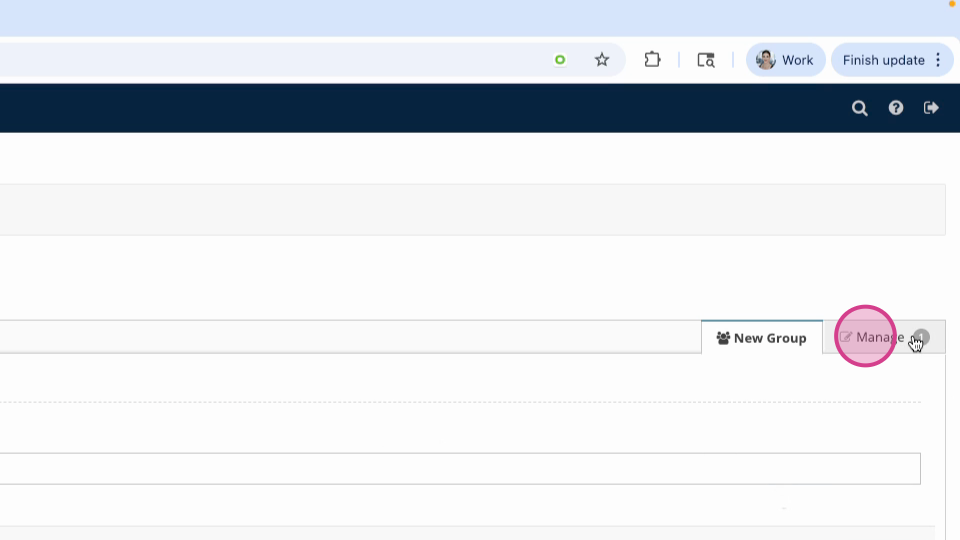Click the green circle site indicator icon
The height and width of the screenshot is (540, 960).
point(560,59)
